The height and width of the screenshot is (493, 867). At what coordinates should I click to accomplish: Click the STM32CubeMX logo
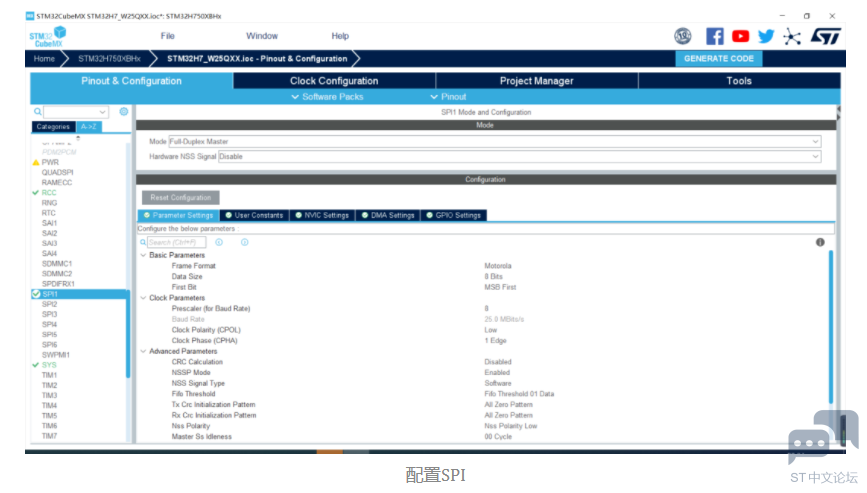(x=48, y=37)
